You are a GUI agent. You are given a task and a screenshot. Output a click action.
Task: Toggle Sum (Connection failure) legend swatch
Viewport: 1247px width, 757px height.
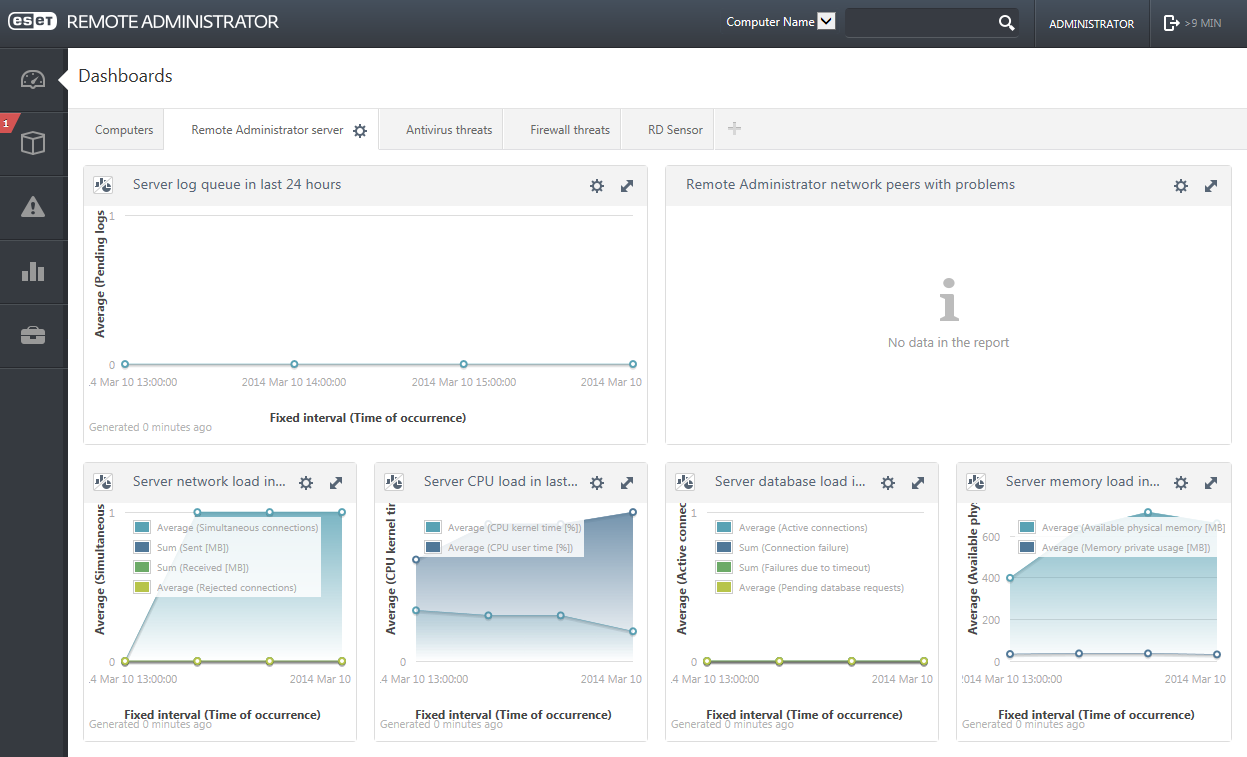(723, 547)
